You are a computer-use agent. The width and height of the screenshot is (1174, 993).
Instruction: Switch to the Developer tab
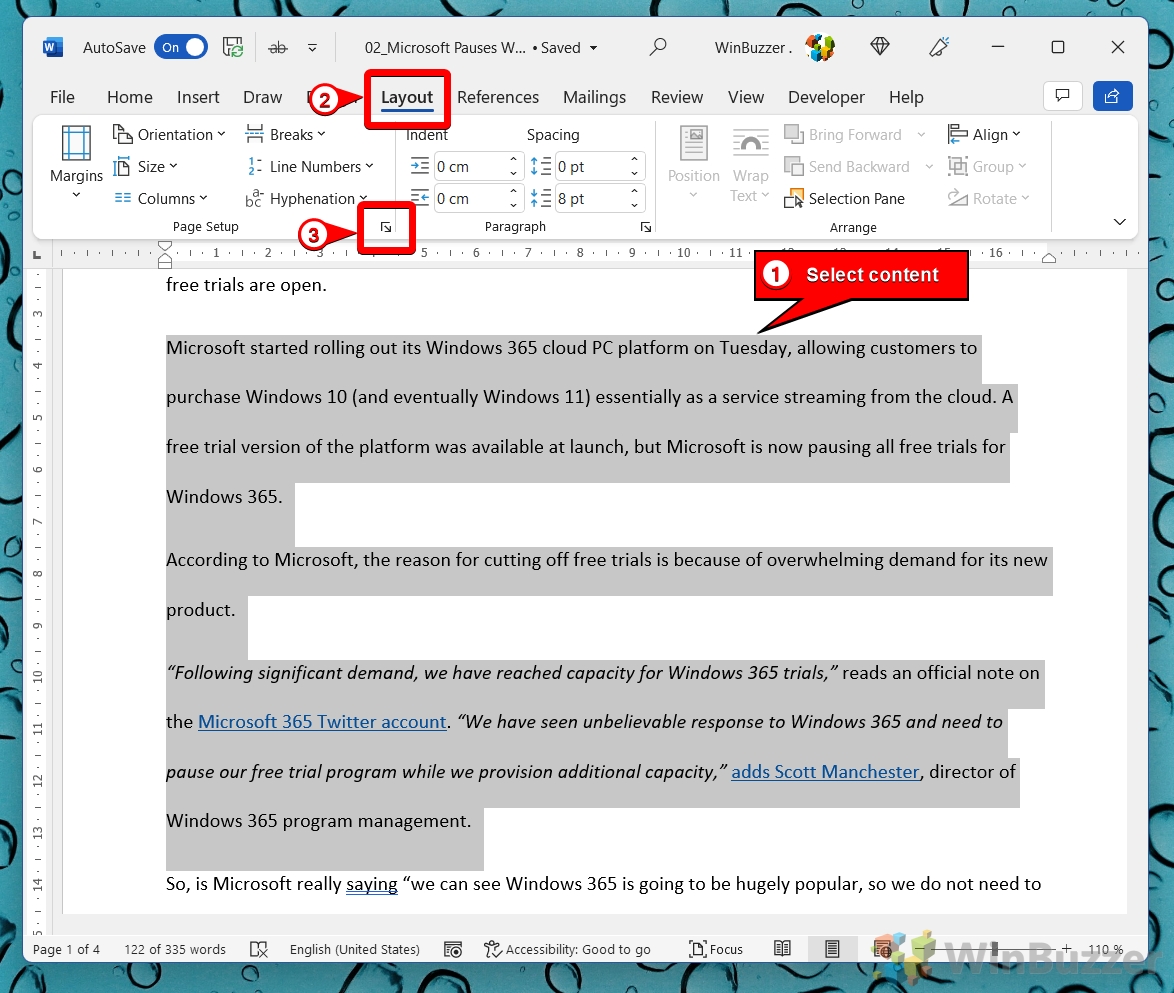(x=826, y=97)
